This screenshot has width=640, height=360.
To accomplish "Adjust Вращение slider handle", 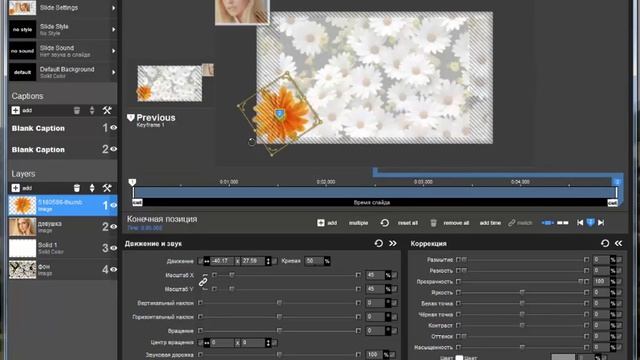I will pyautogui.click(x=279, y=330).
